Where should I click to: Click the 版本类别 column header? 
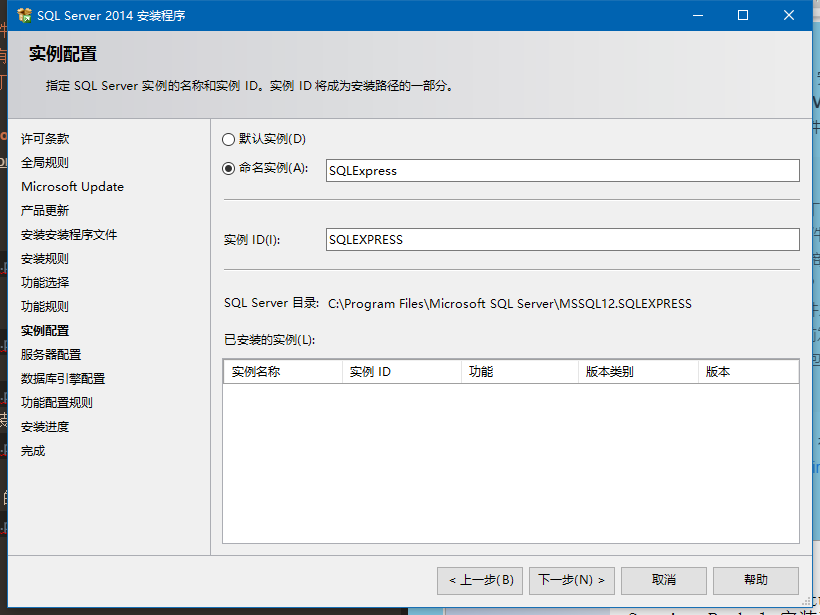point(639,372)
